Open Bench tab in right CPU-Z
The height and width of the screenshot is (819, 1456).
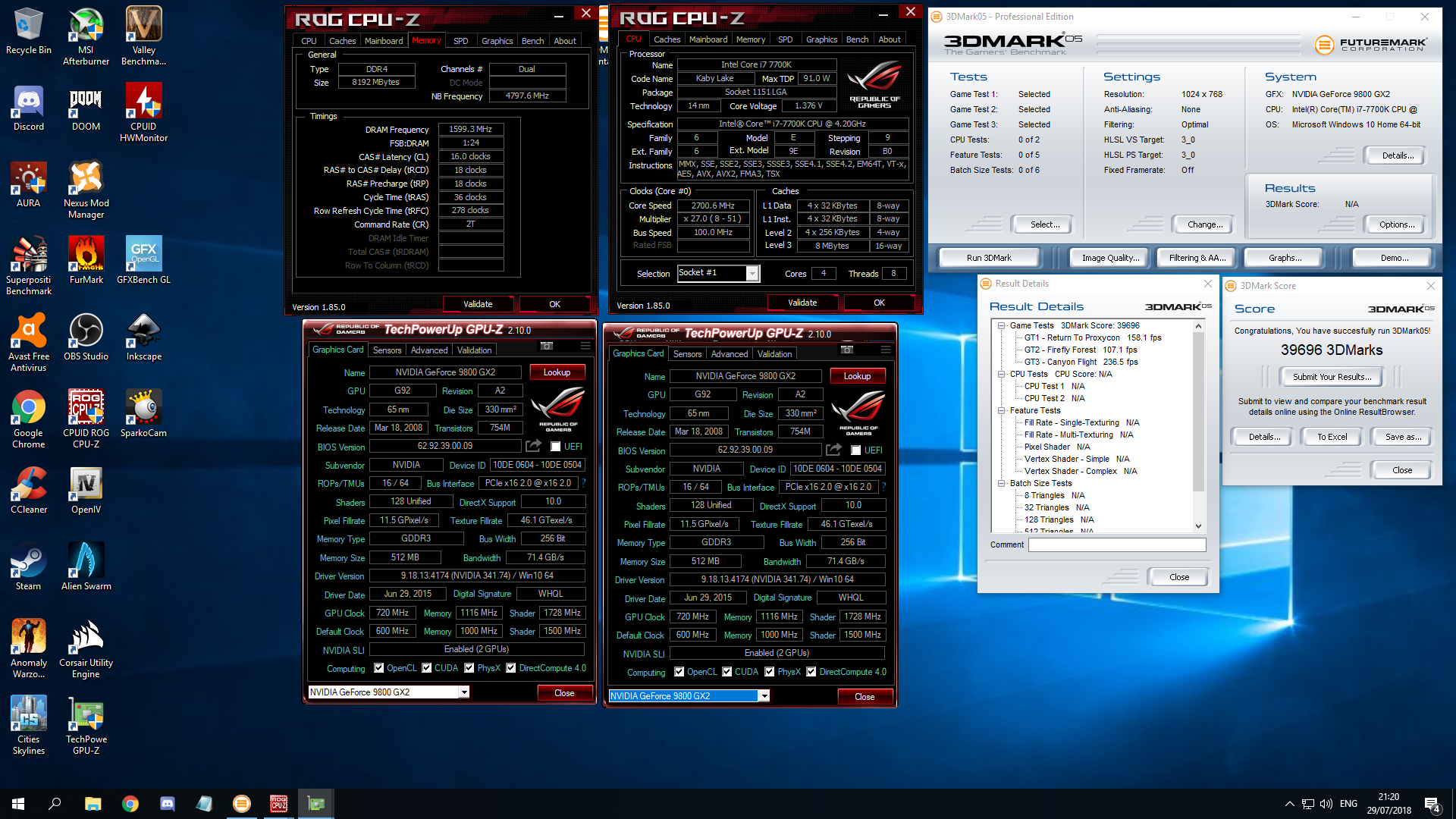[x=857, y=39]
